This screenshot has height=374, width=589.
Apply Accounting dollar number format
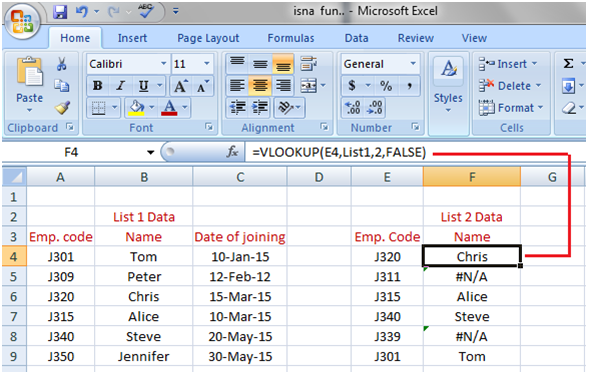(352, 86)
